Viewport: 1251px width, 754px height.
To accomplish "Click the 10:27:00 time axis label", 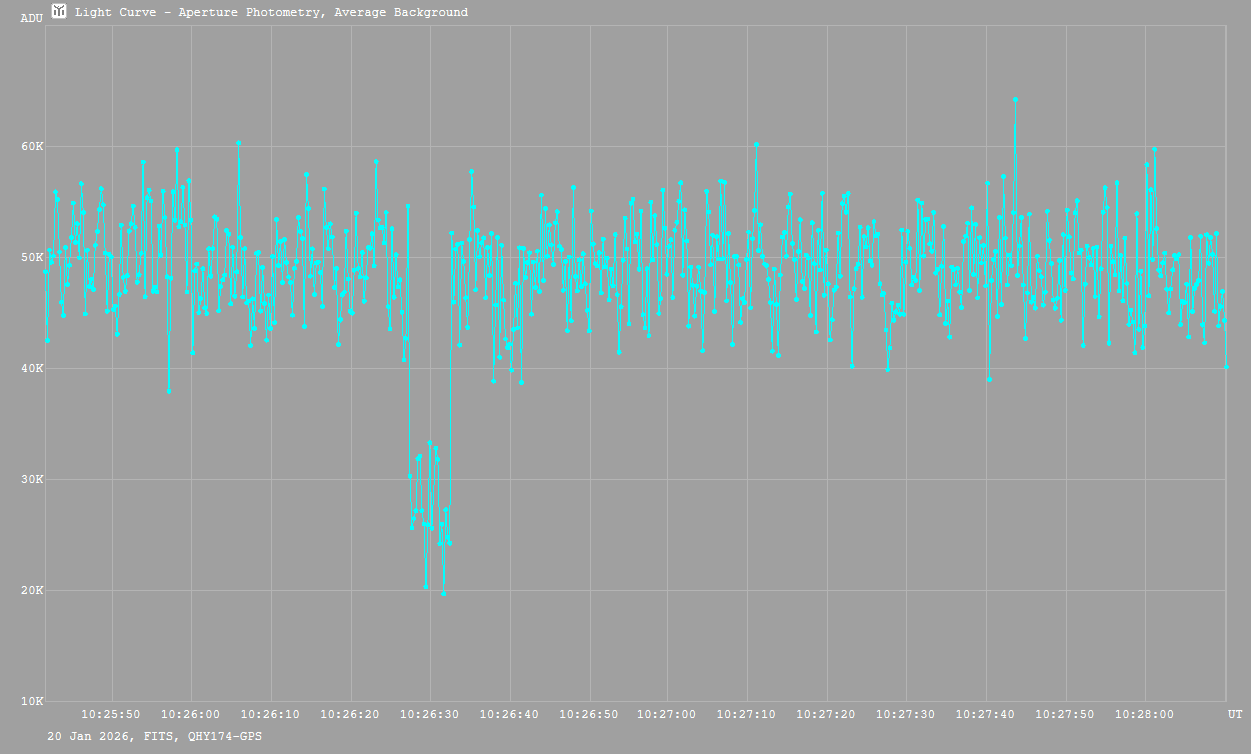I will (667, 715).
